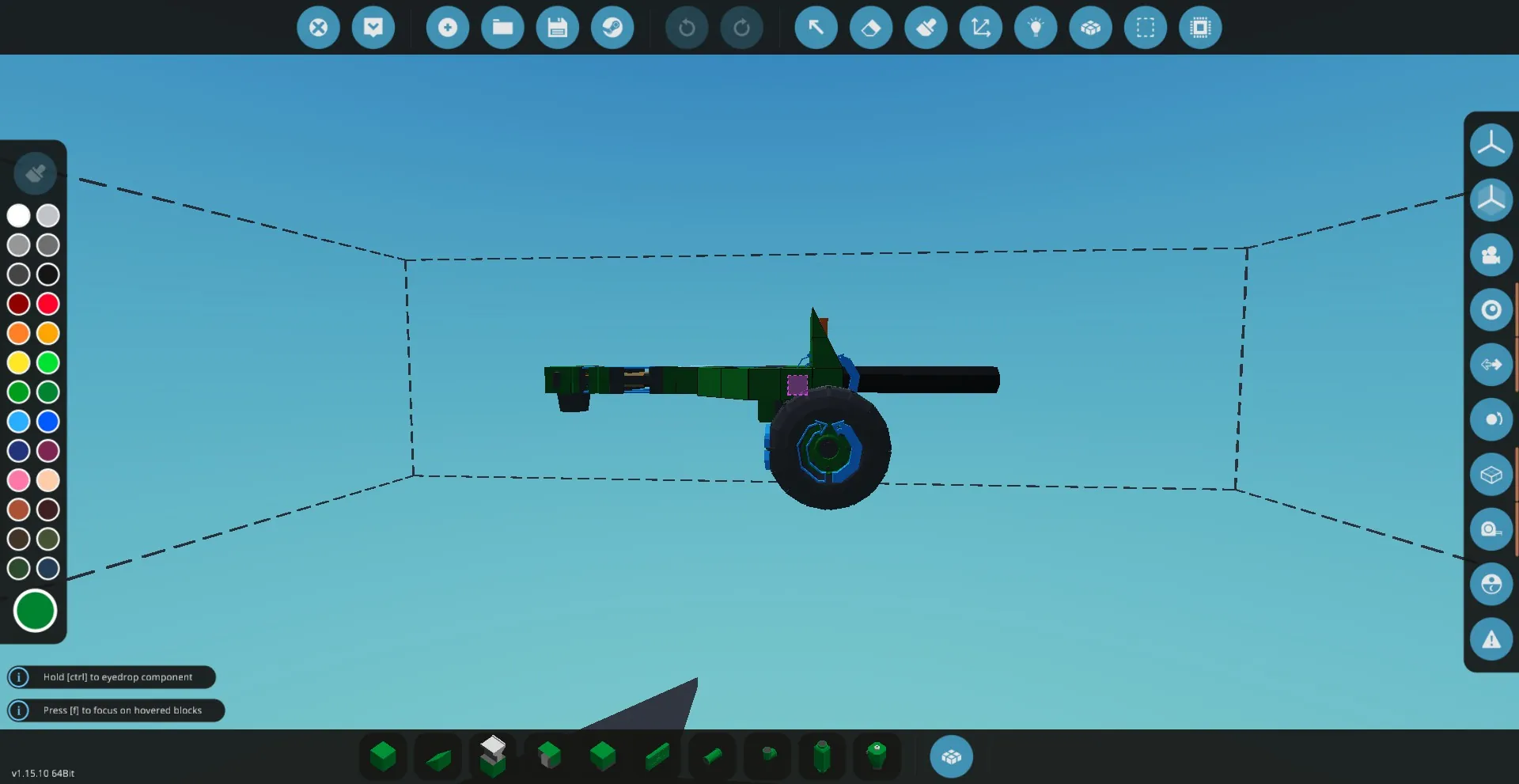
Task: Pick the bright red color swatch
Action: click(x=48, y=304)
